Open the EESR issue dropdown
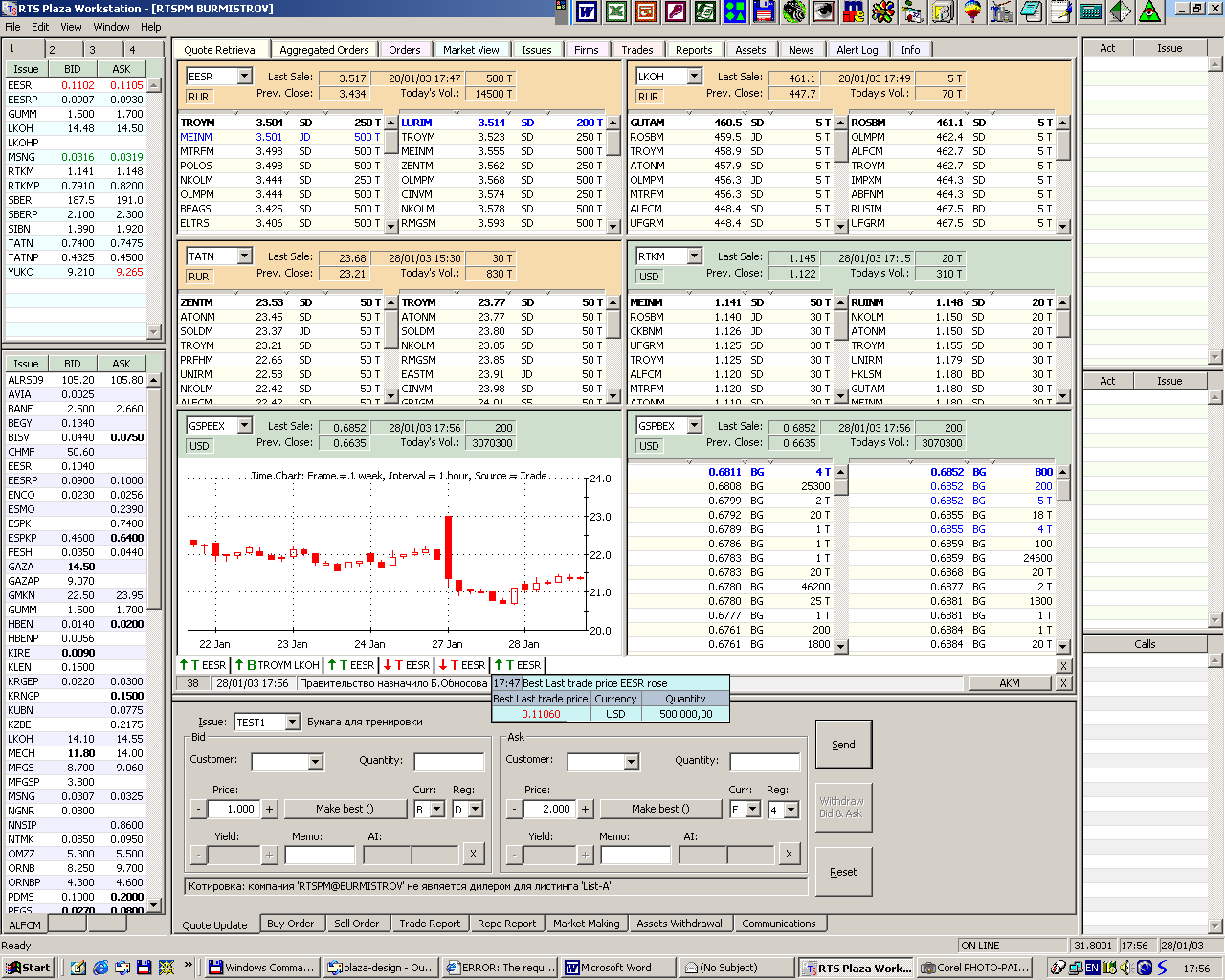This screenshot has width=1225, height=980. coord(244,77)
